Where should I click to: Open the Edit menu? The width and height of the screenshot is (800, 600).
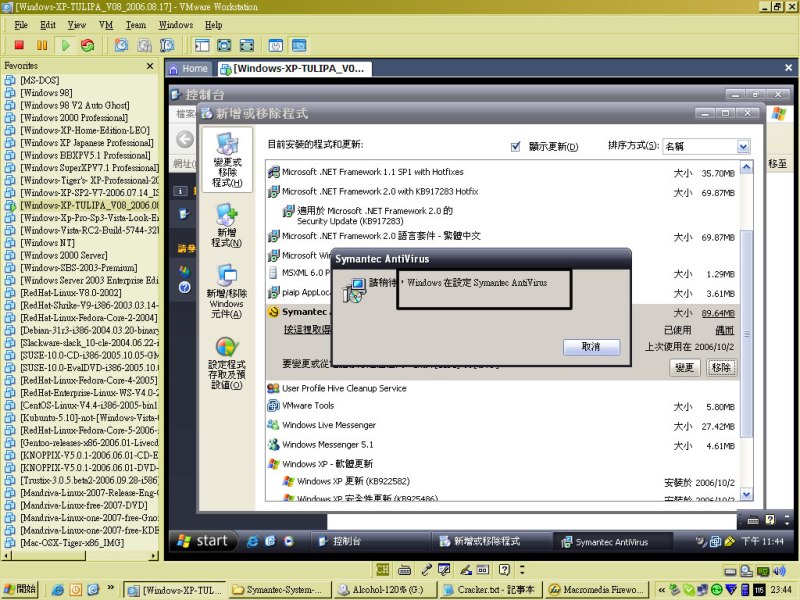[48, 24]
